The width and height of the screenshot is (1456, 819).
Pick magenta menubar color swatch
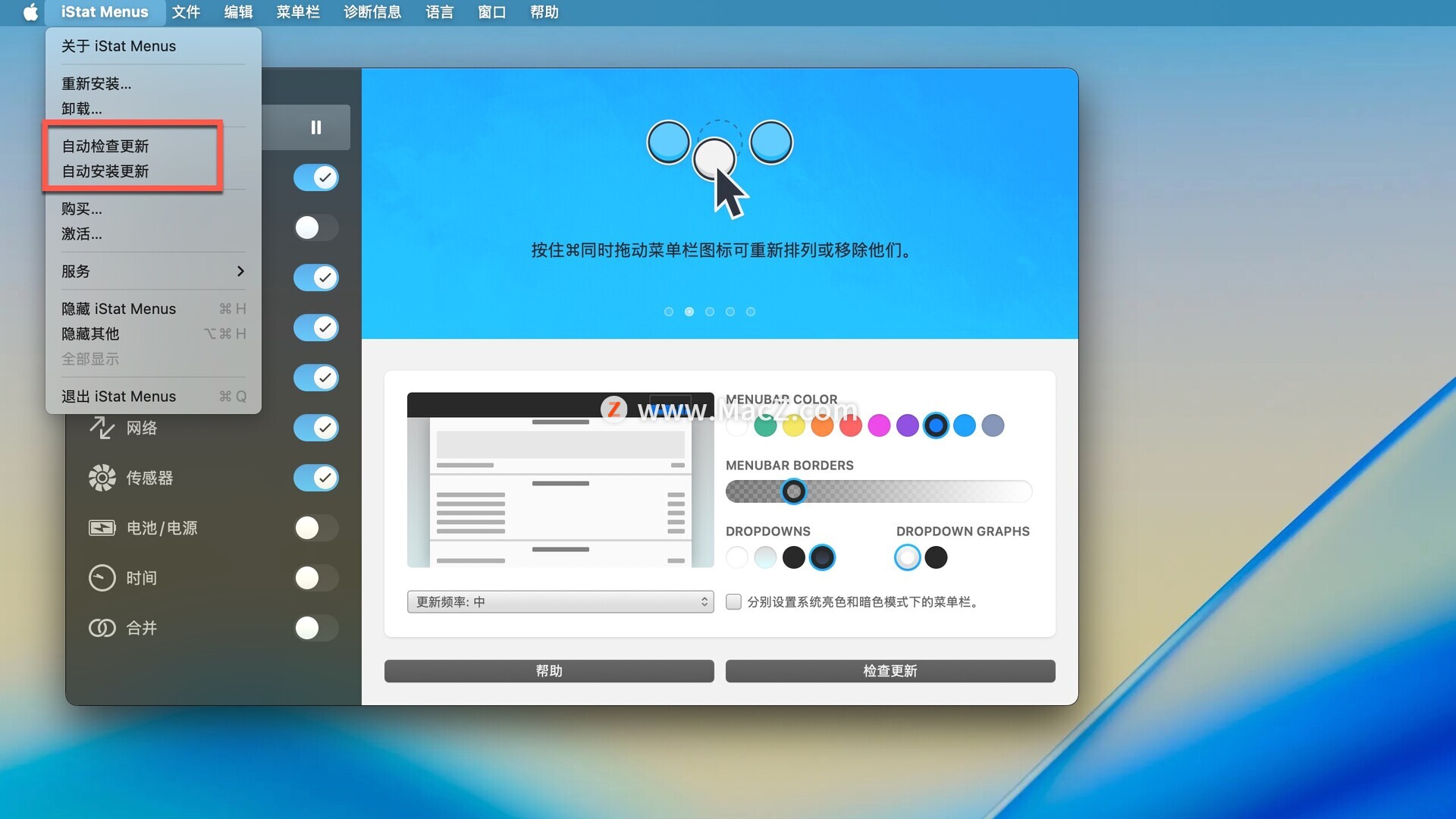pos(879,425)
